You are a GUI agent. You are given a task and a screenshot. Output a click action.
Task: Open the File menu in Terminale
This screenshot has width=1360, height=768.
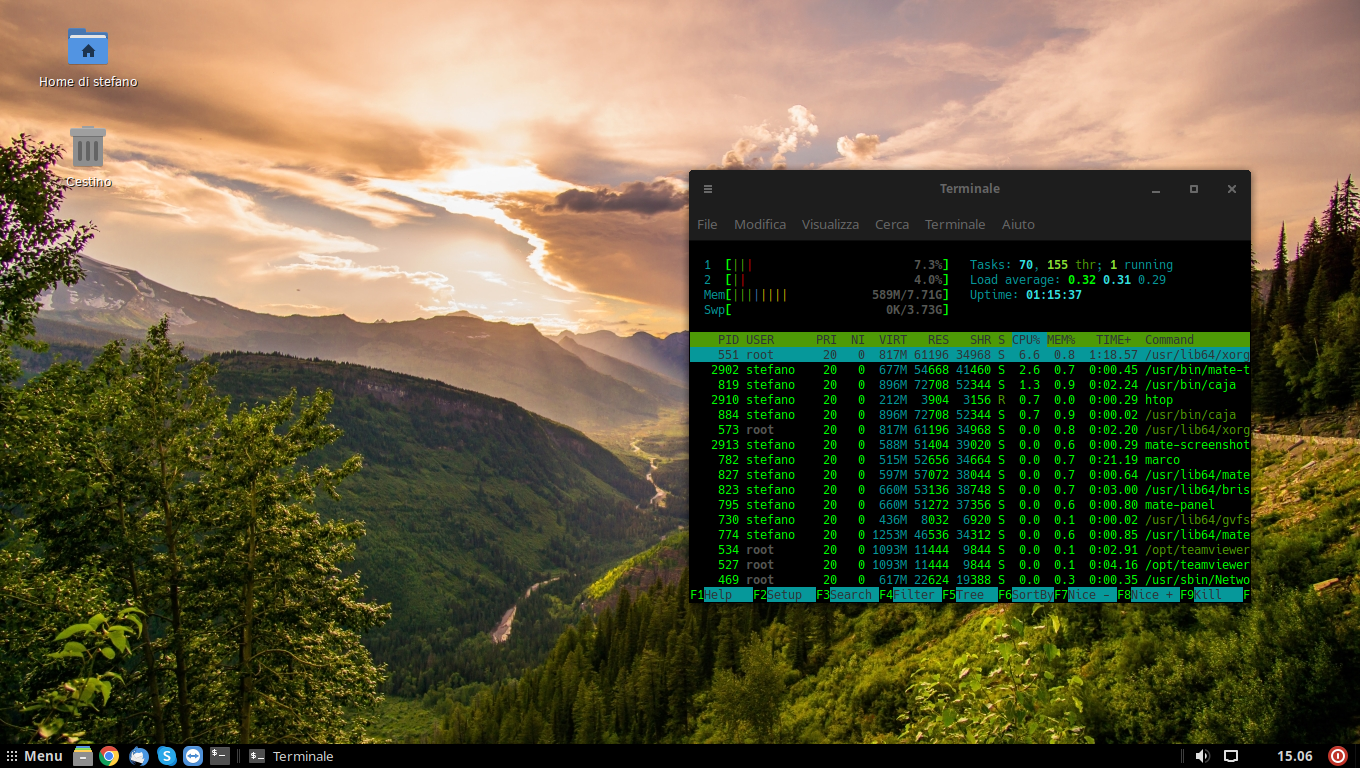pos(707,224)
